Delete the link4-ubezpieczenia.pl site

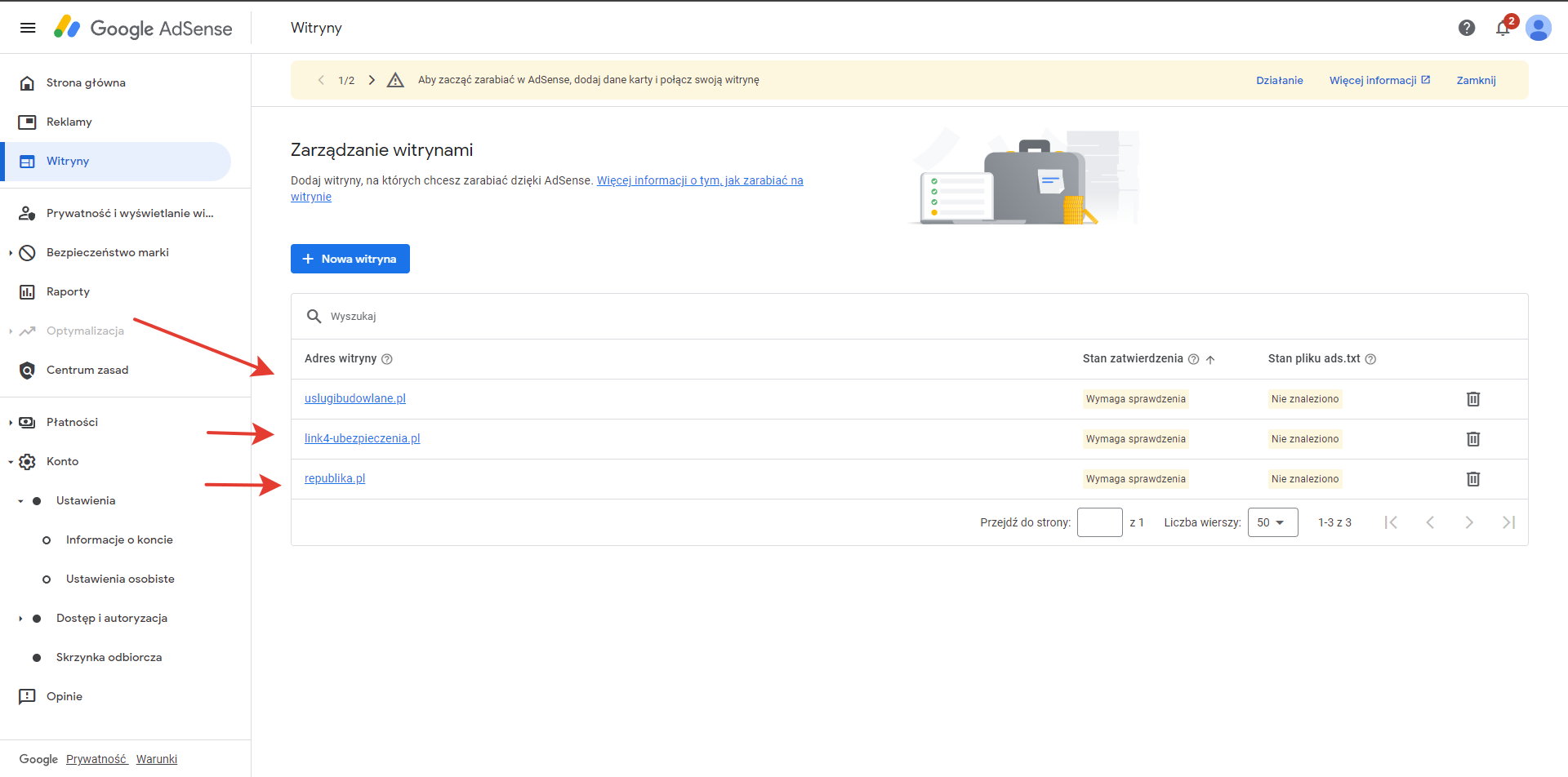tap(1473, 439)
